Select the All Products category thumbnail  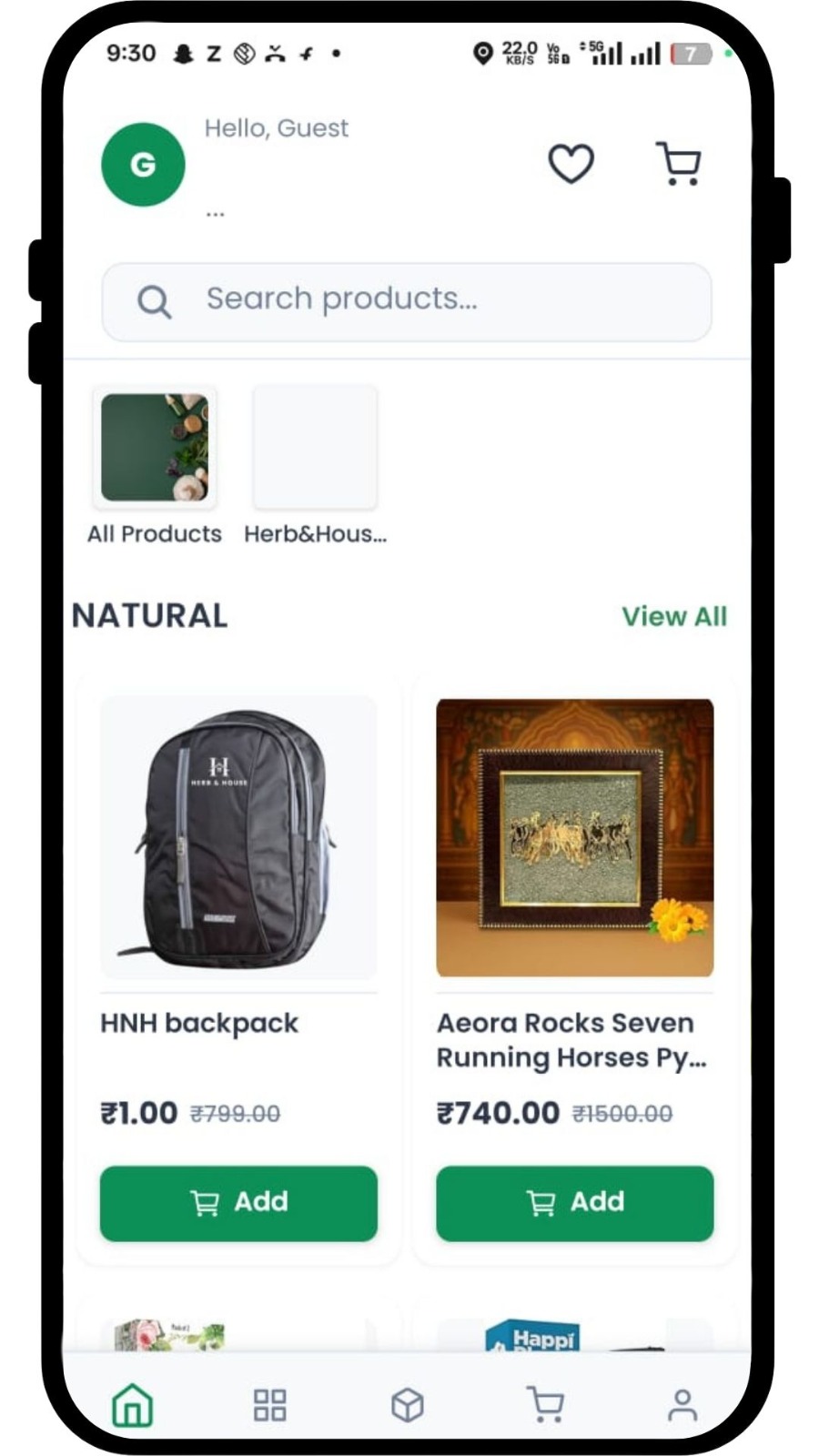tap(155, 447)
